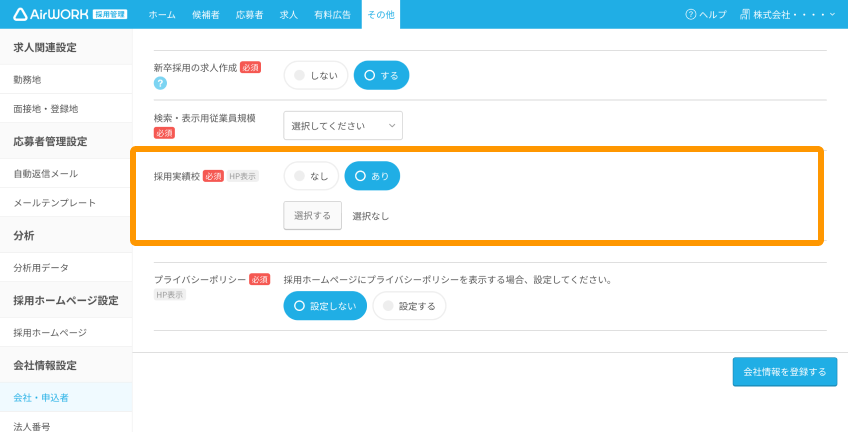Screen dimensions: 848x432
Task: Choose あり for 採用実績校
Action: point(372,176)
